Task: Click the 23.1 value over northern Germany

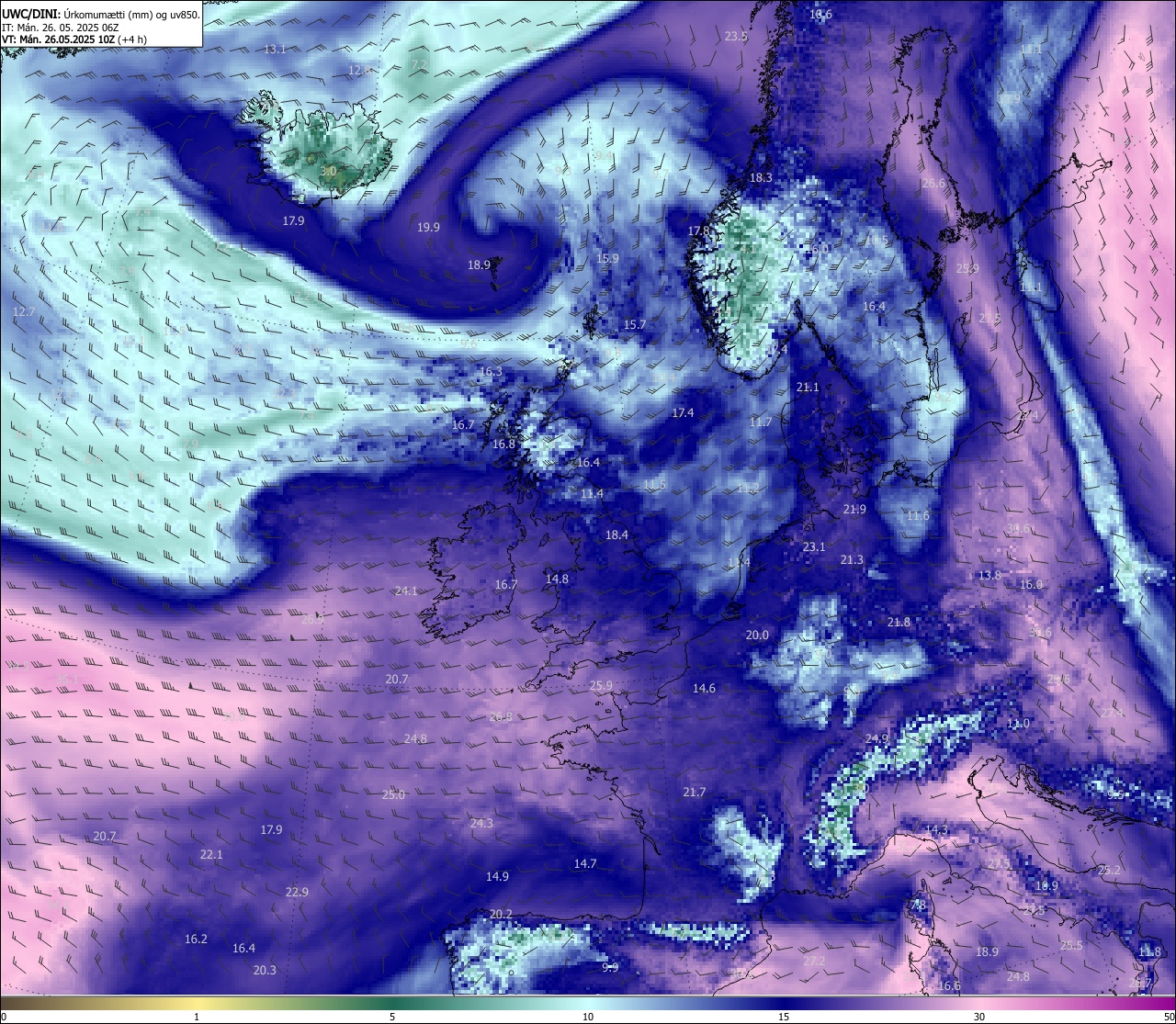Action: [x=814, y=546]
